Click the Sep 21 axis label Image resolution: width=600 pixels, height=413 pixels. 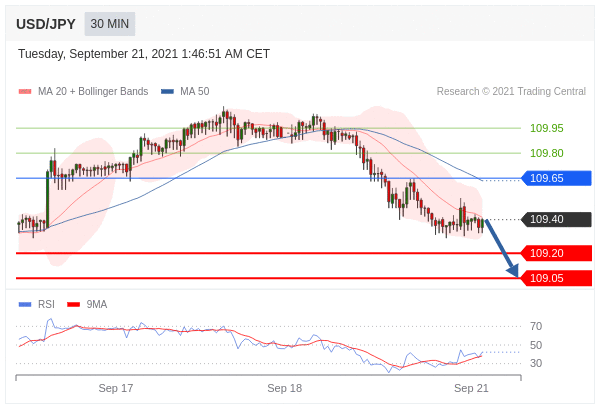[x=471, y=388]
